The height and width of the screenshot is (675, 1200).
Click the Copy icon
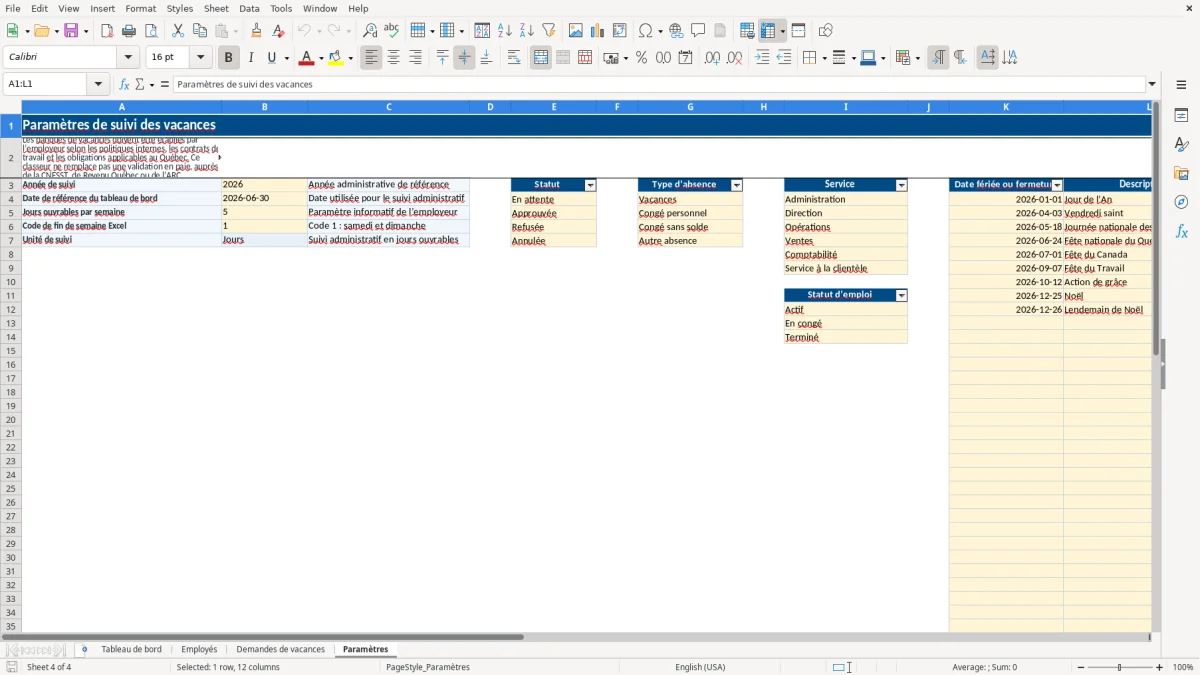click(x=200, y=31)
